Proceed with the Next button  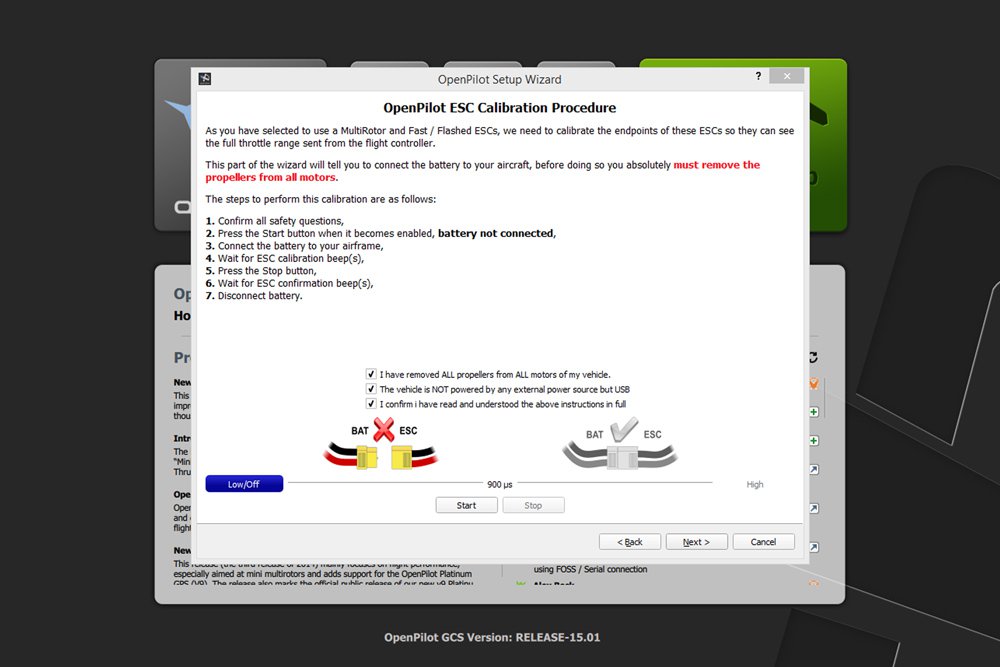696,542
